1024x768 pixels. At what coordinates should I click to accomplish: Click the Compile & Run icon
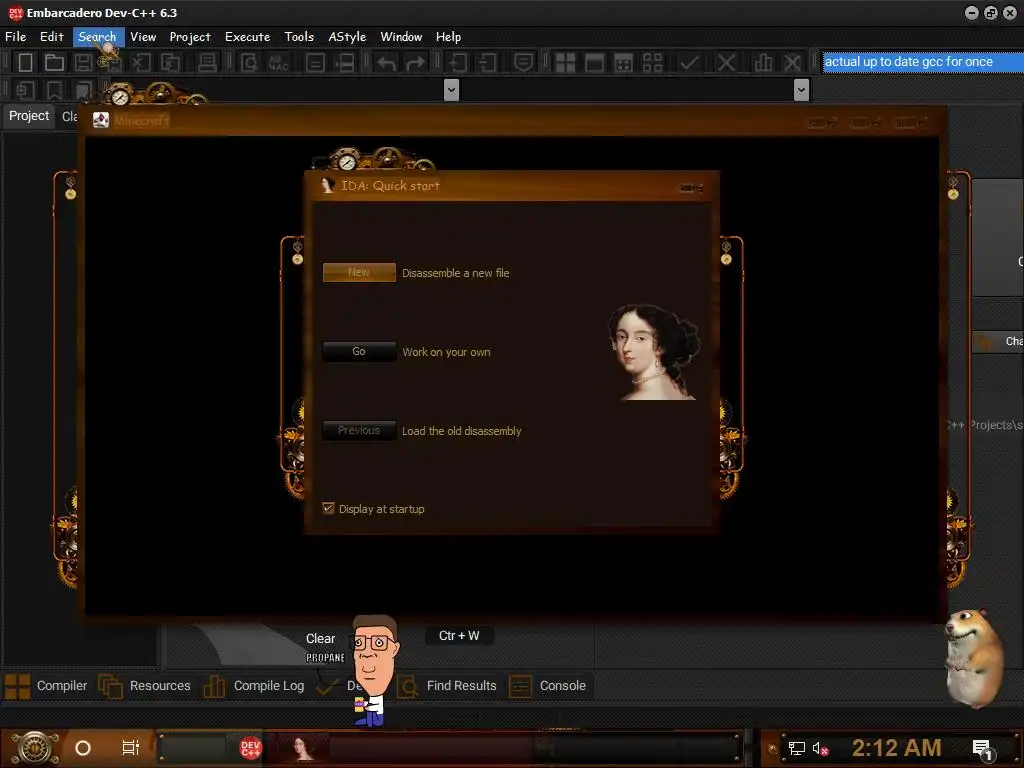click(624, 63)
